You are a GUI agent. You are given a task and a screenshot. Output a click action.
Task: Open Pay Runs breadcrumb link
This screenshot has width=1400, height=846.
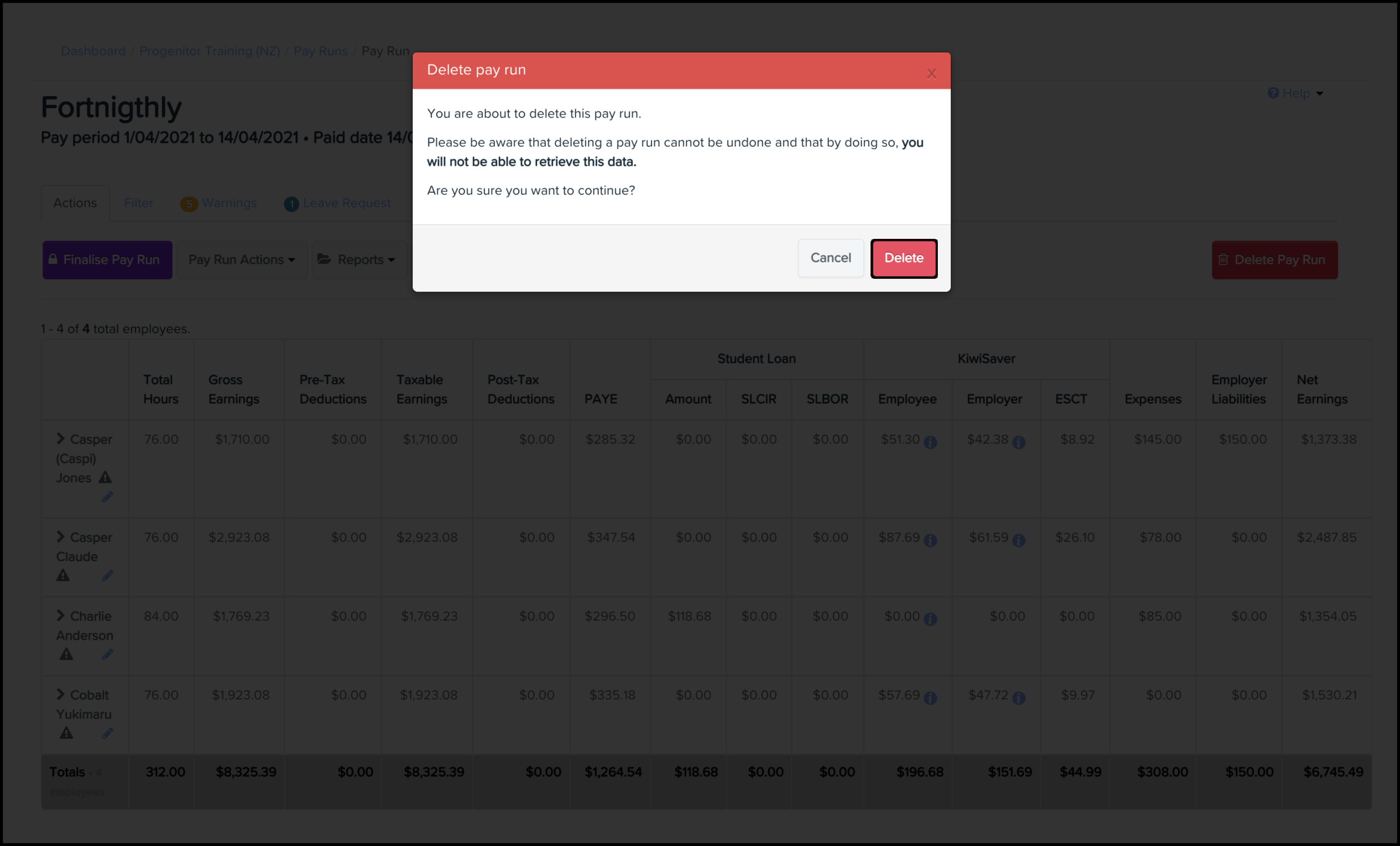click(x=320, y=51)
